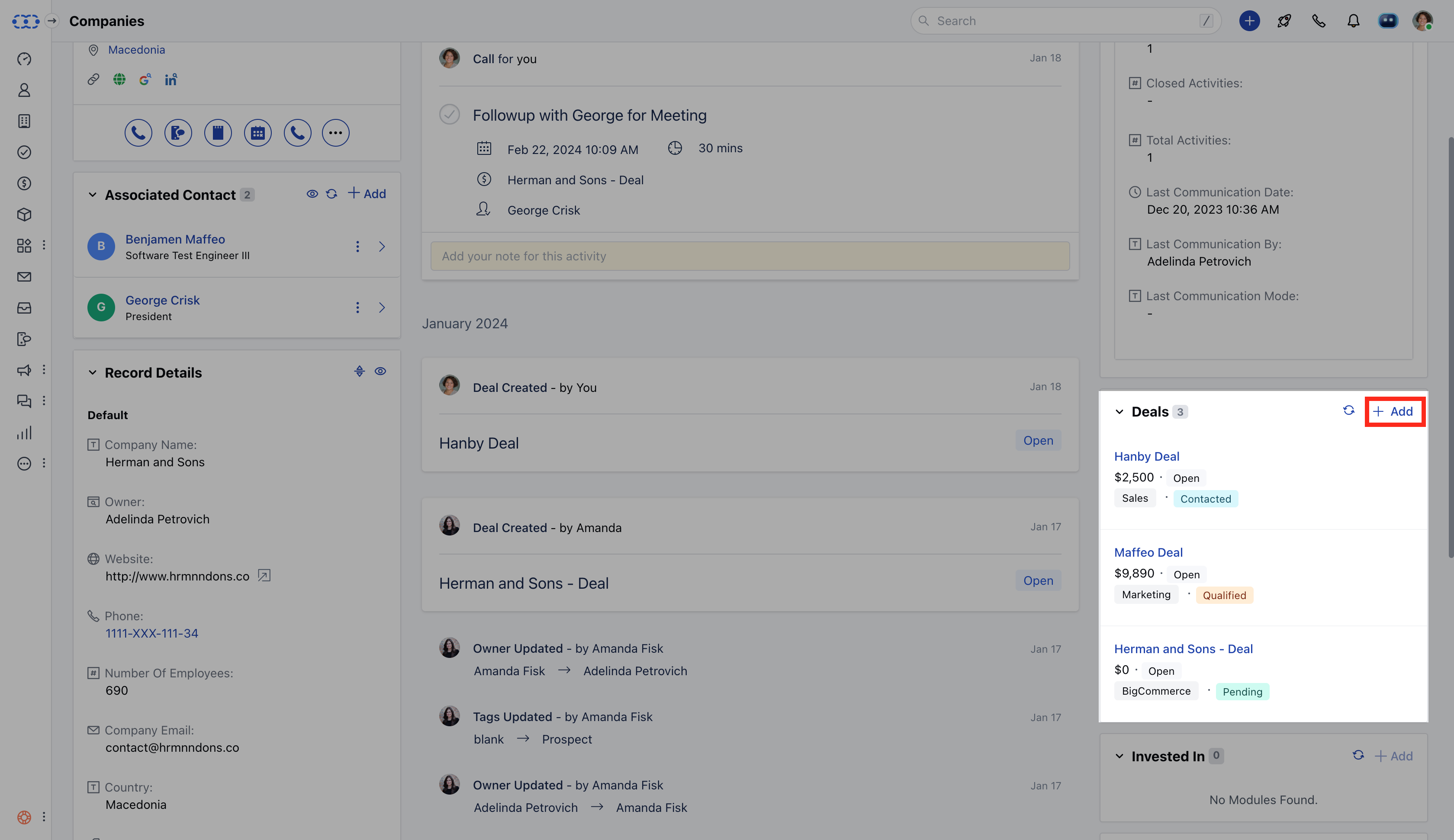This screenshot has width=1454, height=840.
Task: Click the calendar action button in the action row
Action: point(258,133)
